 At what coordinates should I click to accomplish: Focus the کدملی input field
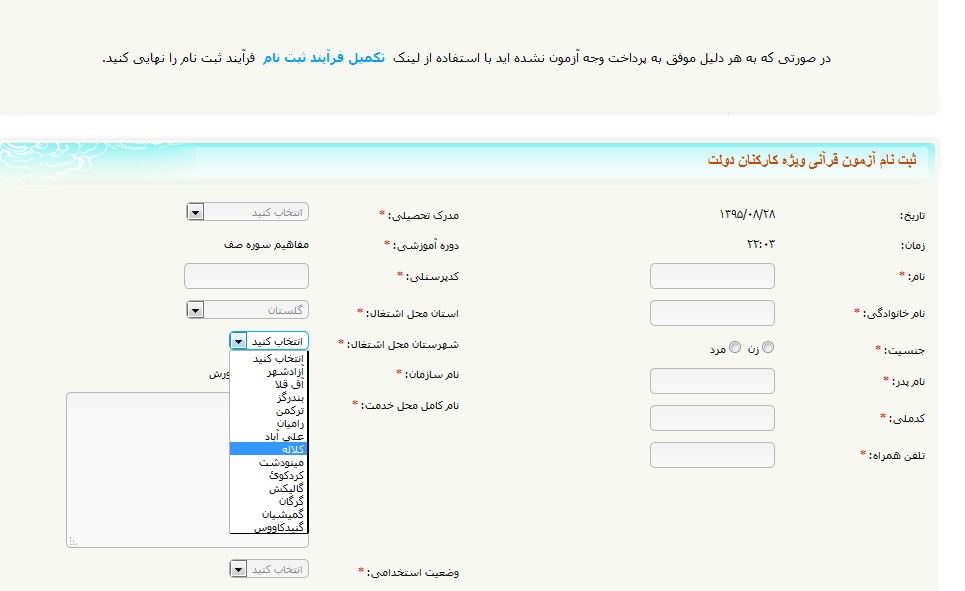[x=712, y=417]
